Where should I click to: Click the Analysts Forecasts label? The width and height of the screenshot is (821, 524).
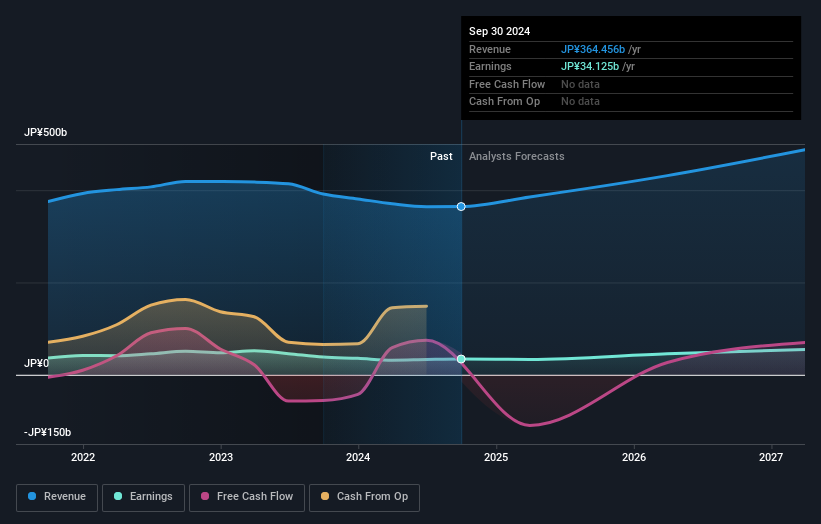pos(516,156)
